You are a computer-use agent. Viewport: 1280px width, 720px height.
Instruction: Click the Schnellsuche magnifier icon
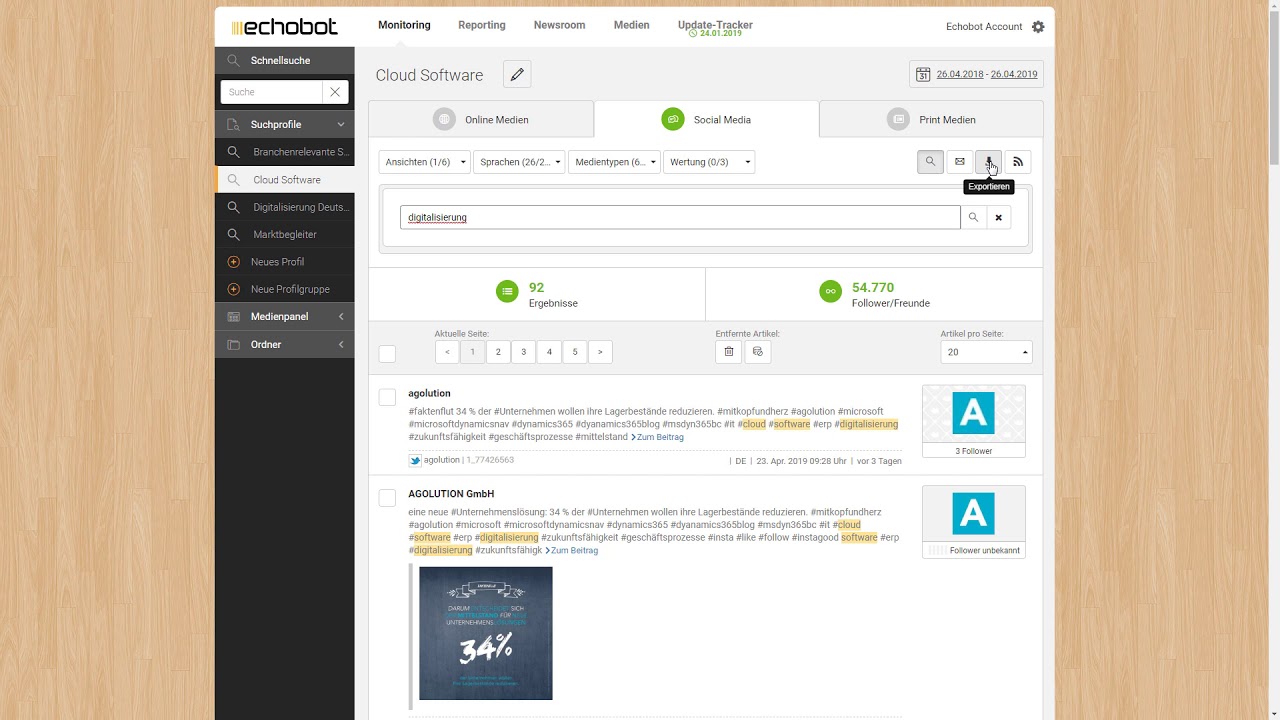click(233, 60)
